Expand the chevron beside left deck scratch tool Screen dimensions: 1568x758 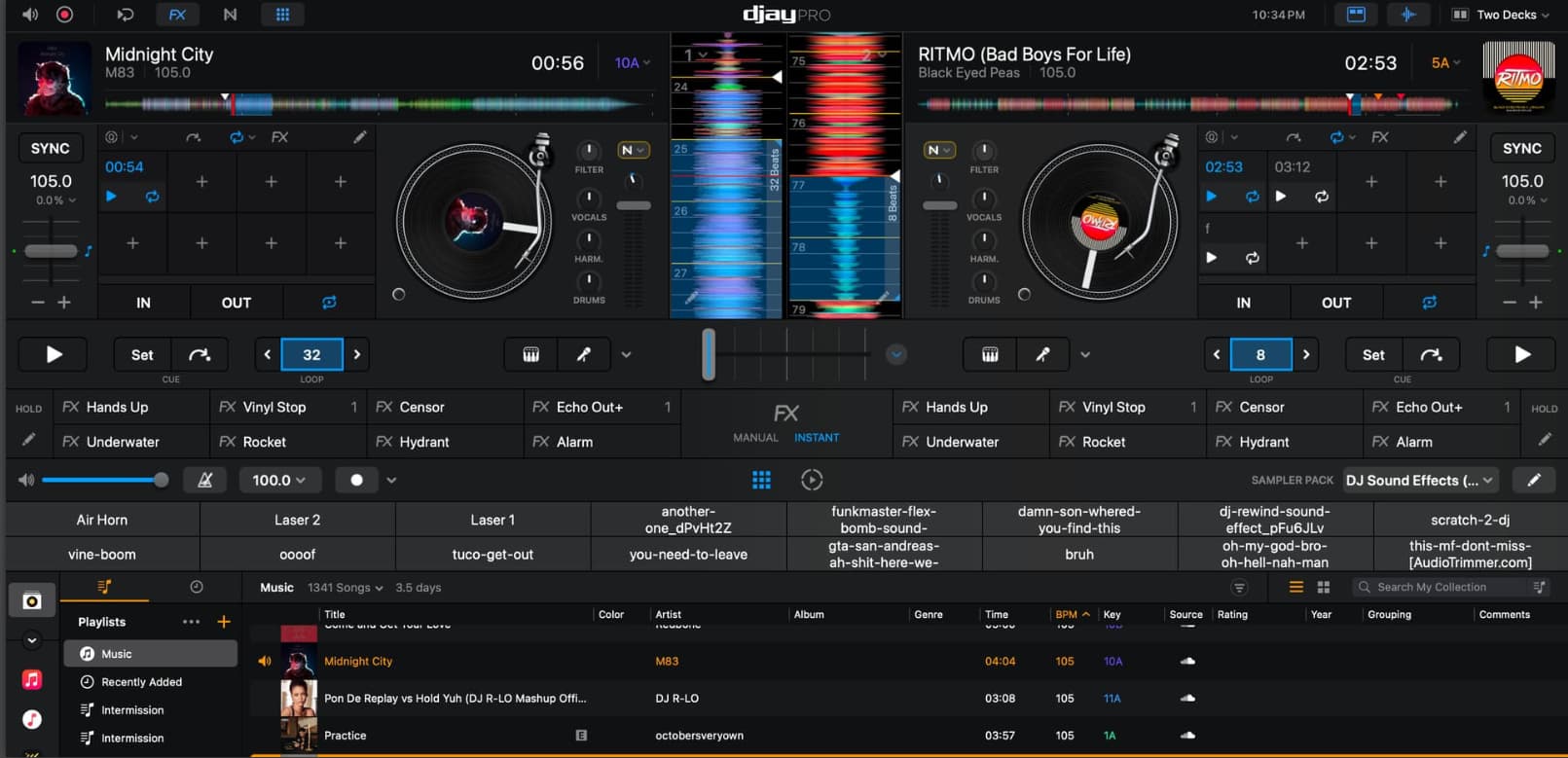click(x=626, y=354)
